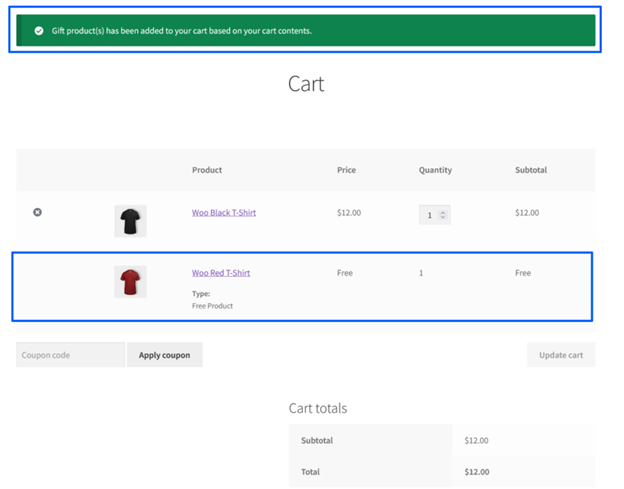Click the Cart page heading
Viewport: 624px width, 489px height.
click(306, 84)
